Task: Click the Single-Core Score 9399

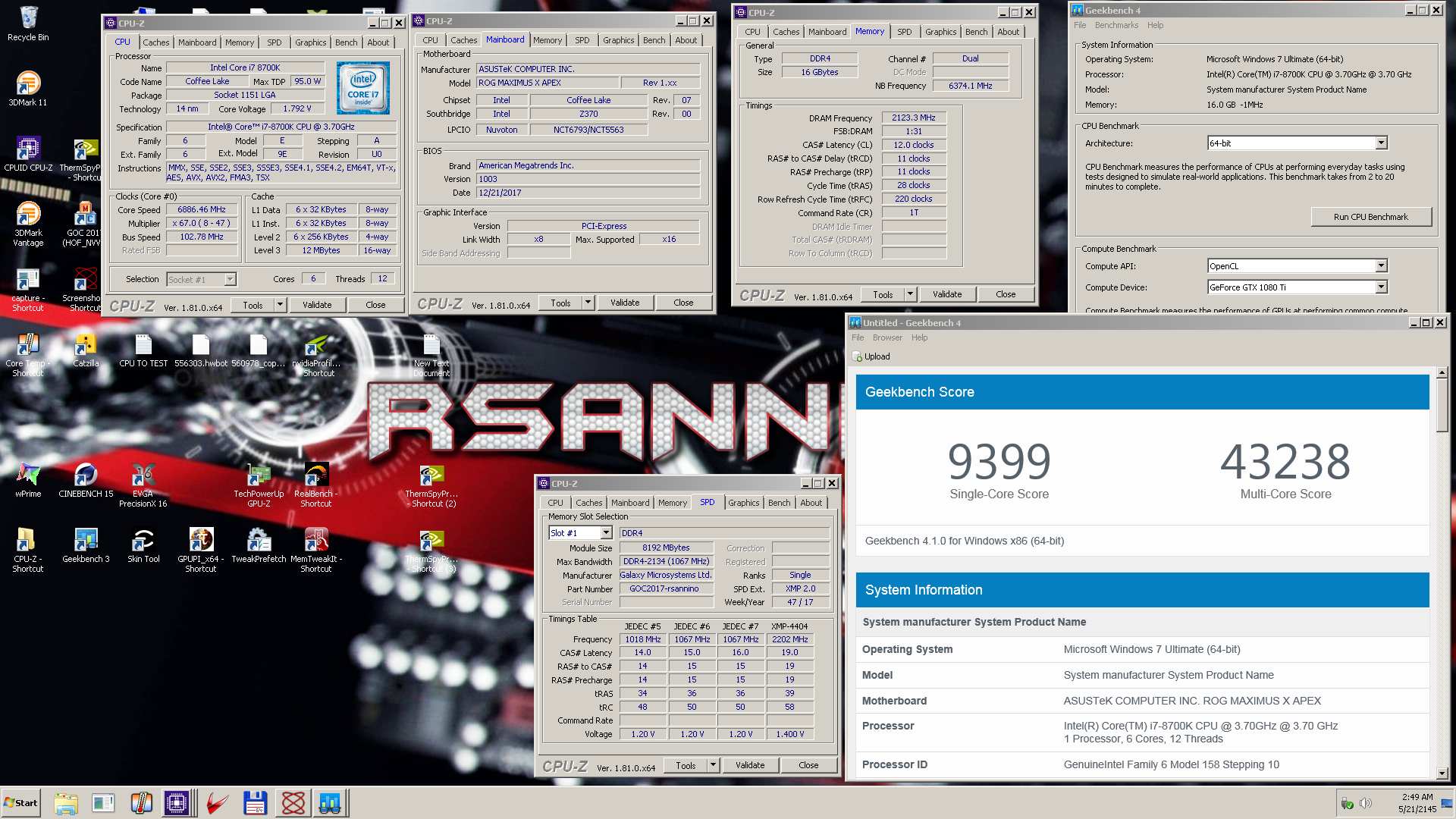Action: [x=999, y=462]
